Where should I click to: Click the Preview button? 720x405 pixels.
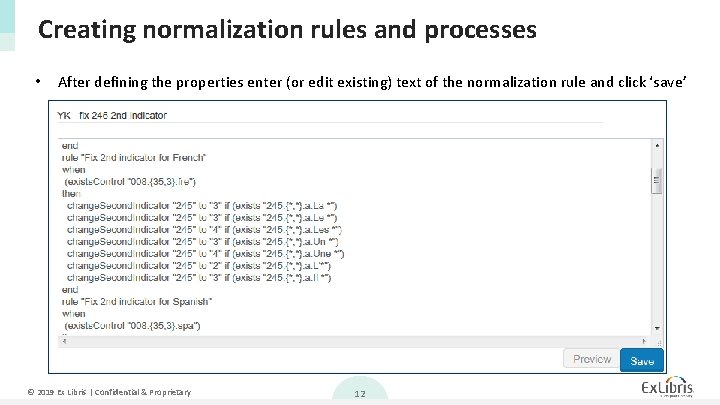tap(591, 359)
